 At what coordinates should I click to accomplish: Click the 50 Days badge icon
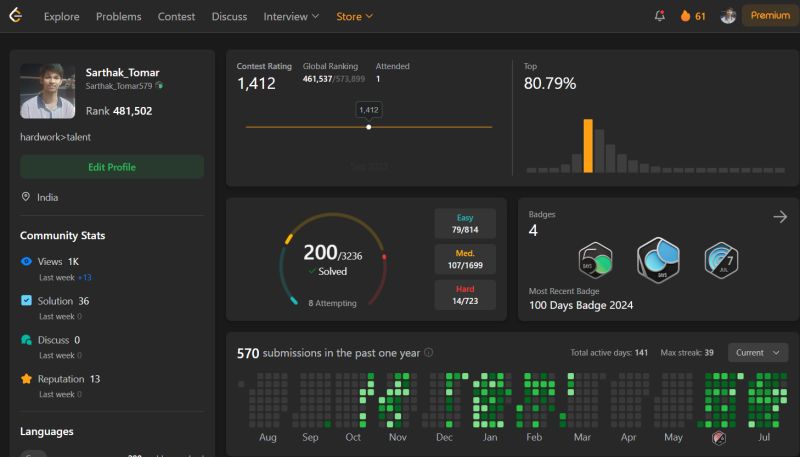click(595, 260)
